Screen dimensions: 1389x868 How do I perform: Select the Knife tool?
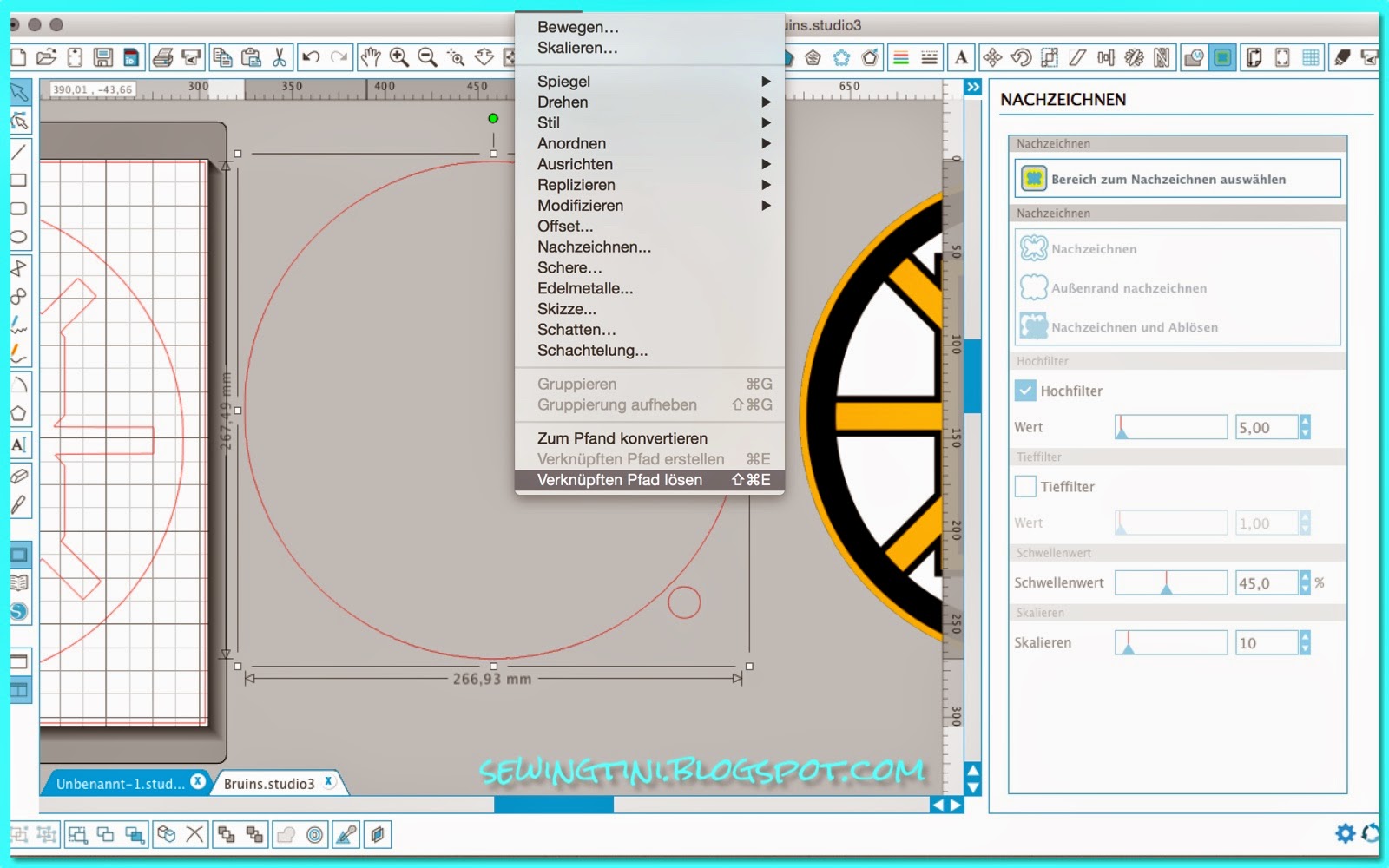(x=19, y=504)
